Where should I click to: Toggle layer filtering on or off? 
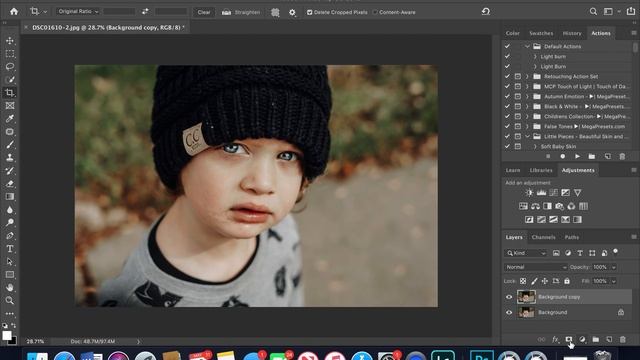click(616, 251)
